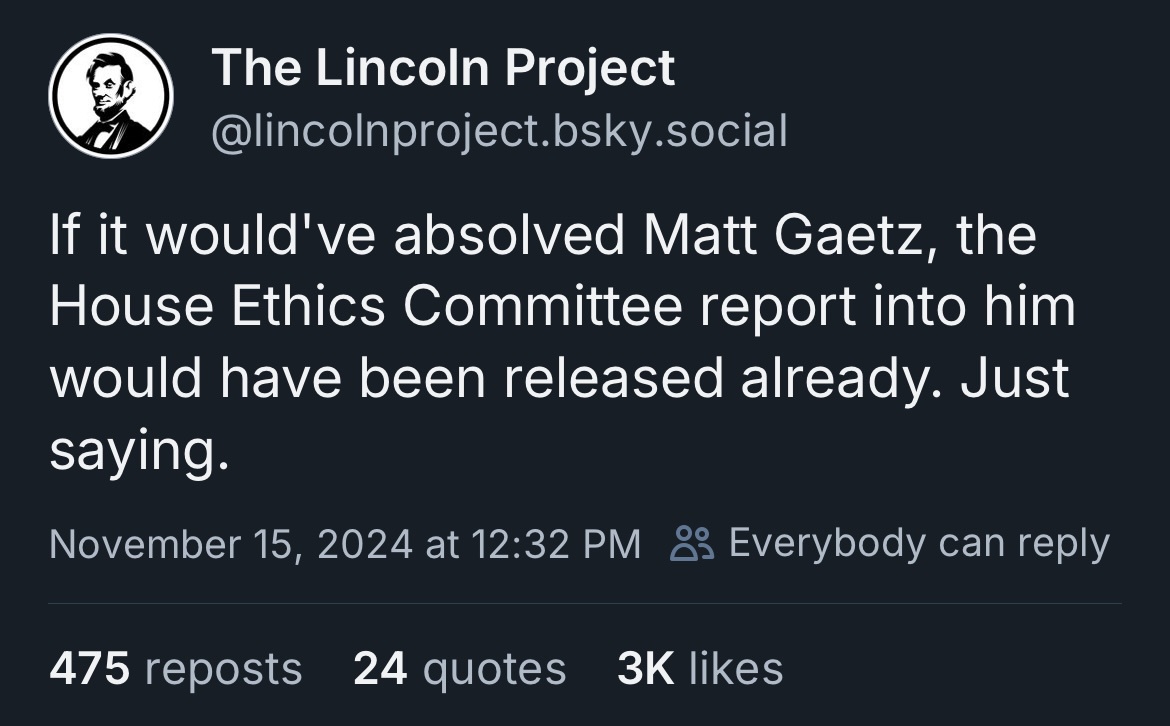Click the word likes after 3K
This screenshot has width=1170, height=726.
pyautogui.click(x=736, y=667)
